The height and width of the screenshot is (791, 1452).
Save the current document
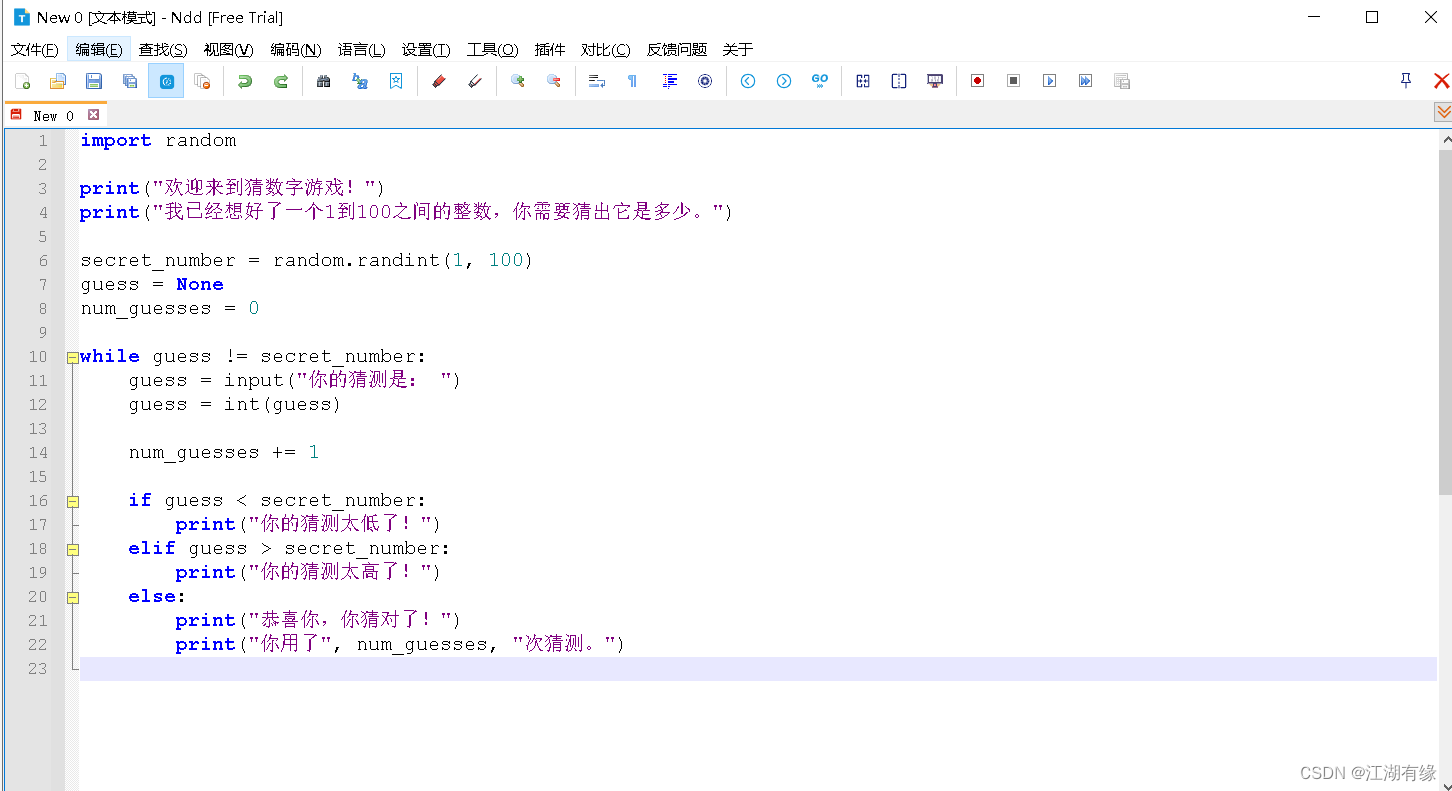[x=93, y=81]
